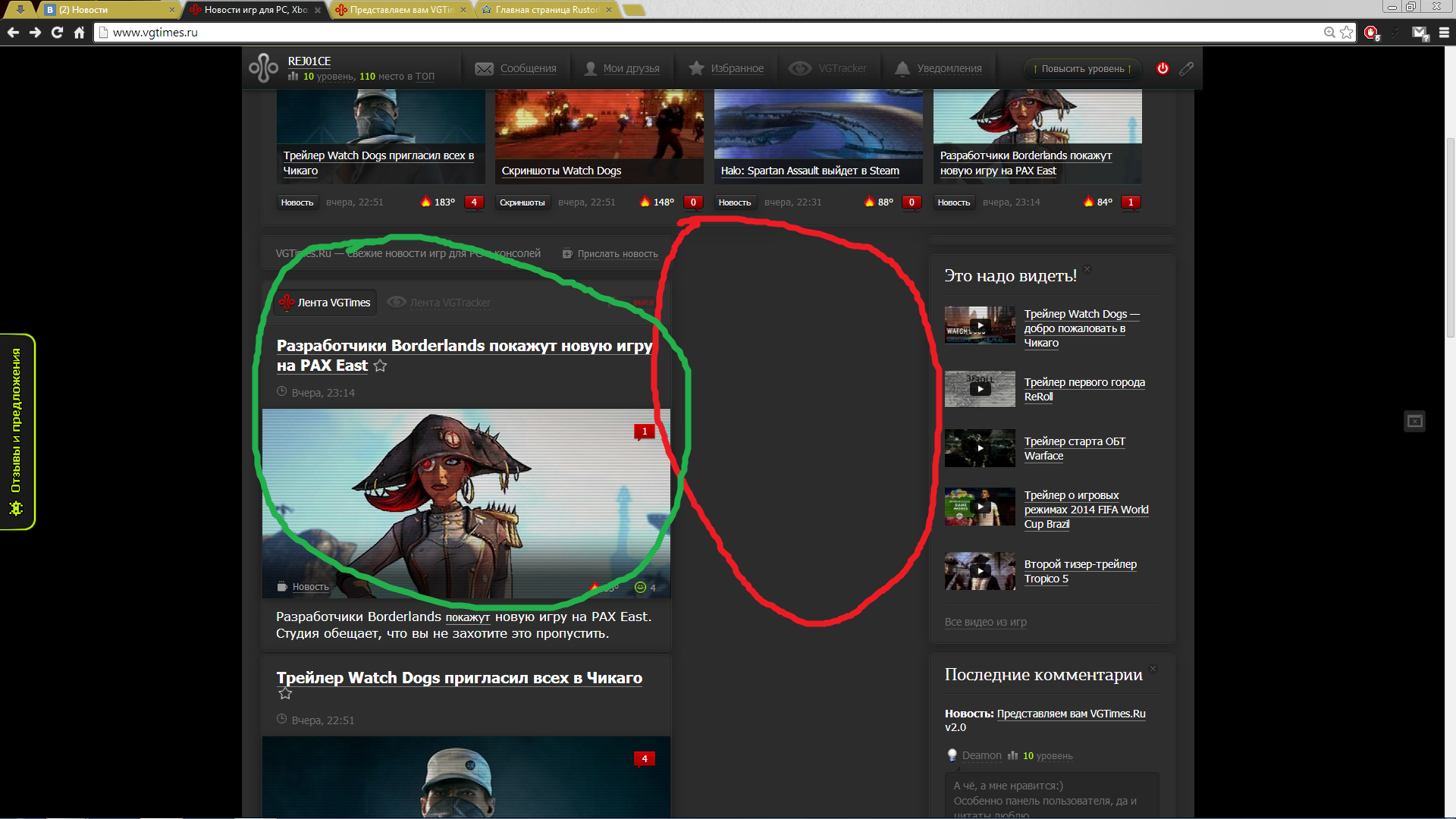This screenshot has width=1456, height=819.
Task: Bookmark page with star icon in address bar
Action: point(1347,33)
